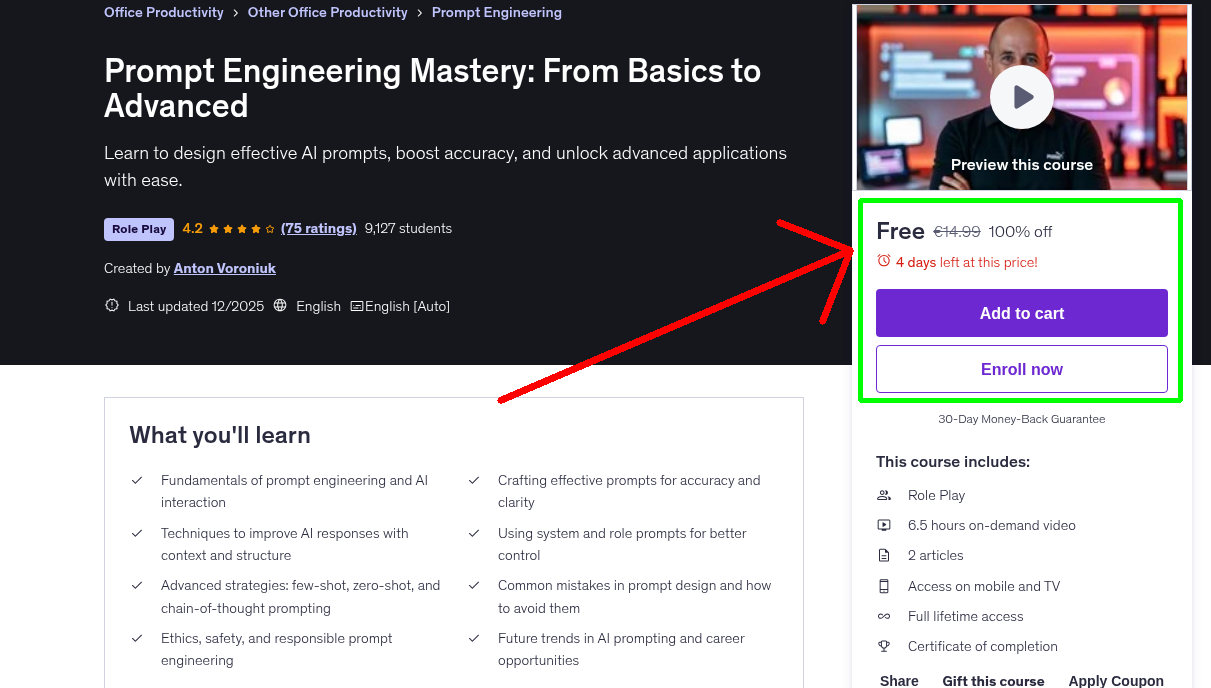Click the mobile icon beside Access on mobile and TV
The width and height of the screenshot is (1211, 688).
pyautogui.click(x=884, y=585)
